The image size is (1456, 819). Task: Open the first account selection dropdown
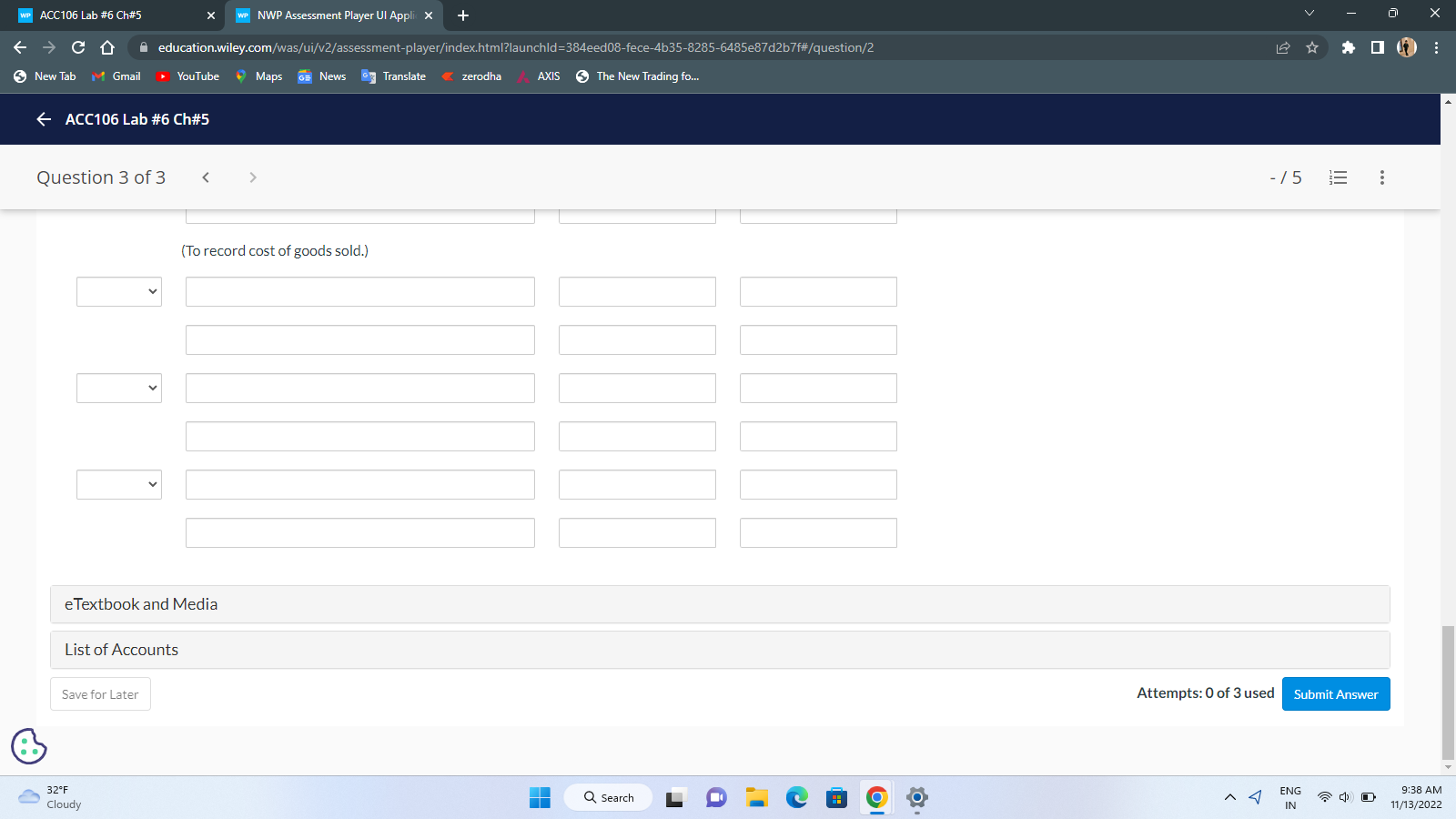coord(118,291)
